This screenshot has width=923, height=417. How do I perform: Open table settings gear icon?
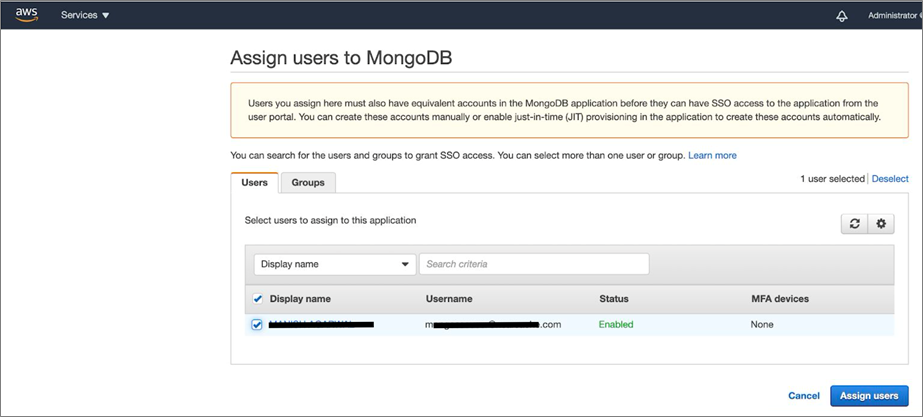881,224
